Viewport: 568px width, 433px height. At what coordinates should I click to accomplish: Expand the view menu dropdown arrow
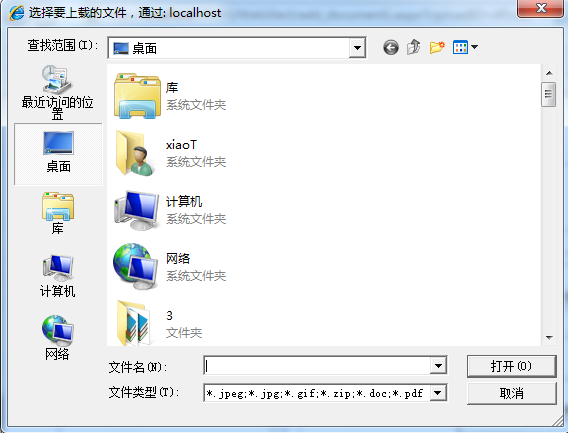pos(475,47)
